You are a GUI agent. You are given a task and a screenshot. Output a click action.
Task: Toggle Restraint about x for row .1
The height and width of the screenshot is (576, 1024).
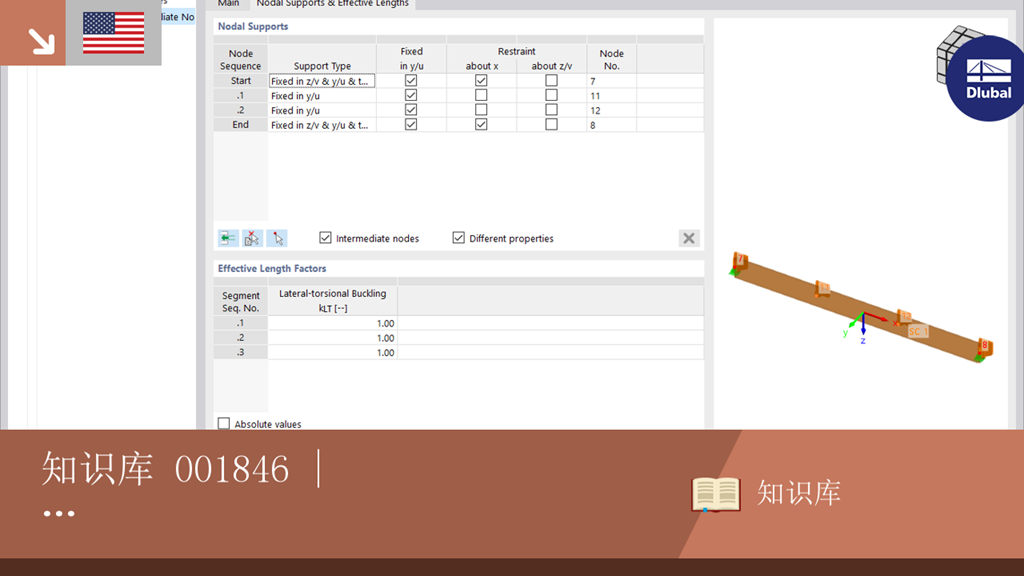tap(481, 95)
